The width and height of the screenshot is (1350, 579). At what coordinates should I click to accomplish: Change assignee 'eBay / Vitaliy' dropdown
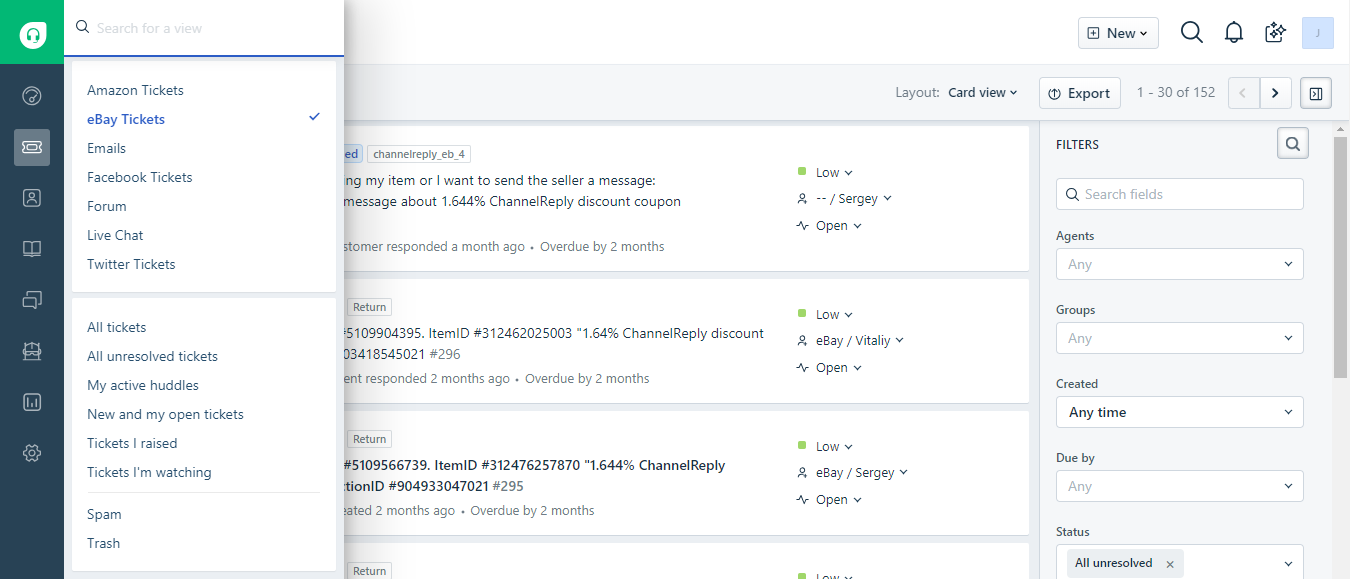(851, 341)
